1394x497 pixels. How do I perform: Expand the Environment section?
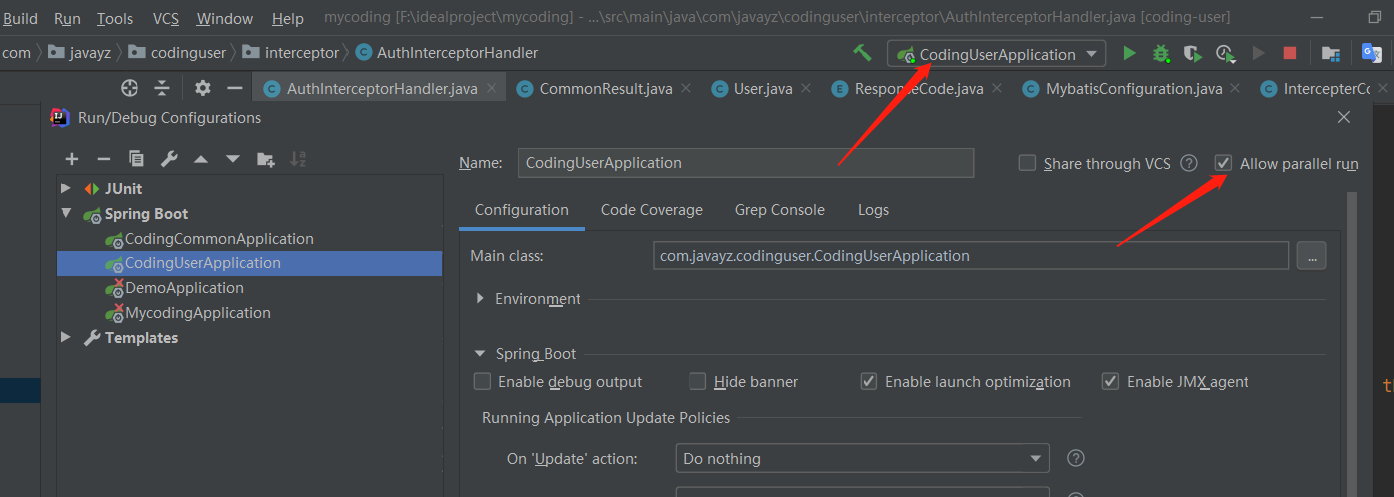pos(481,298)
